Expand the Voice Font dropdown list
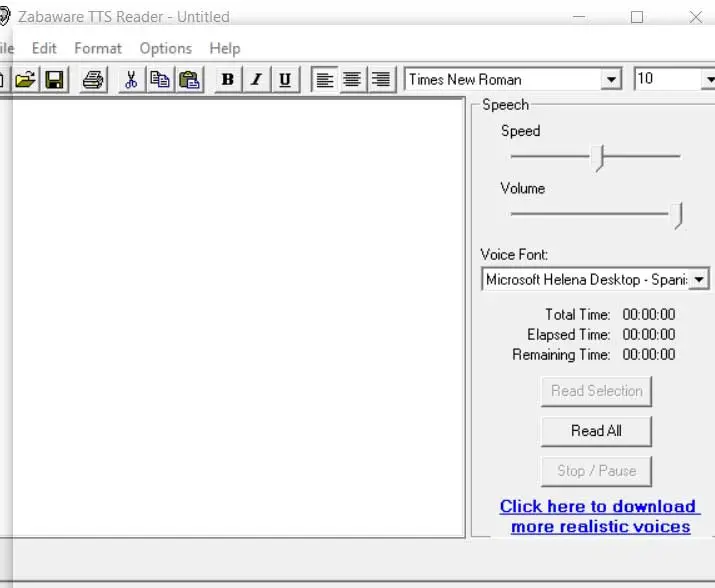The width and height of the screenshot is (715, 588). (699, 279)
